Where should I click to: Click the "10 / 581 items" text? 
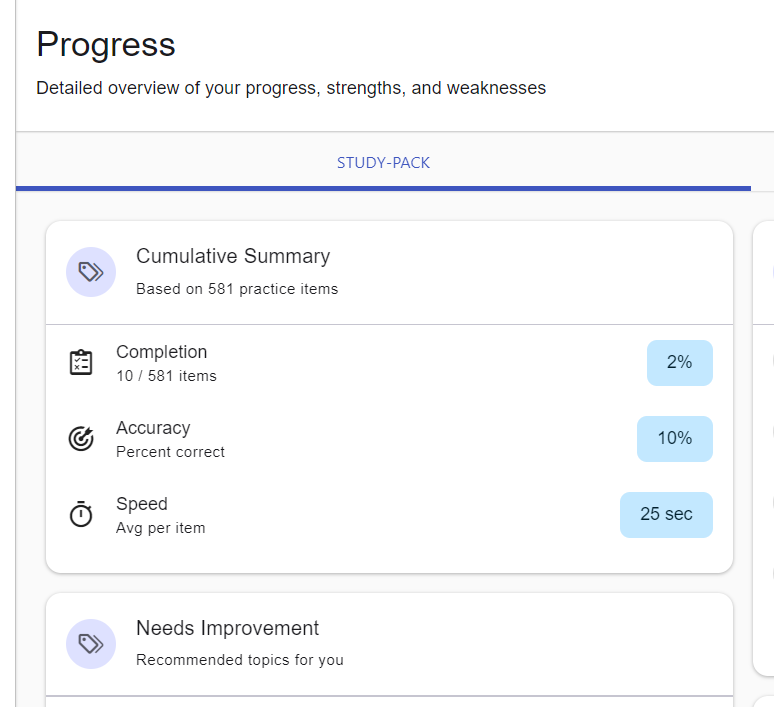pos(166,376)
